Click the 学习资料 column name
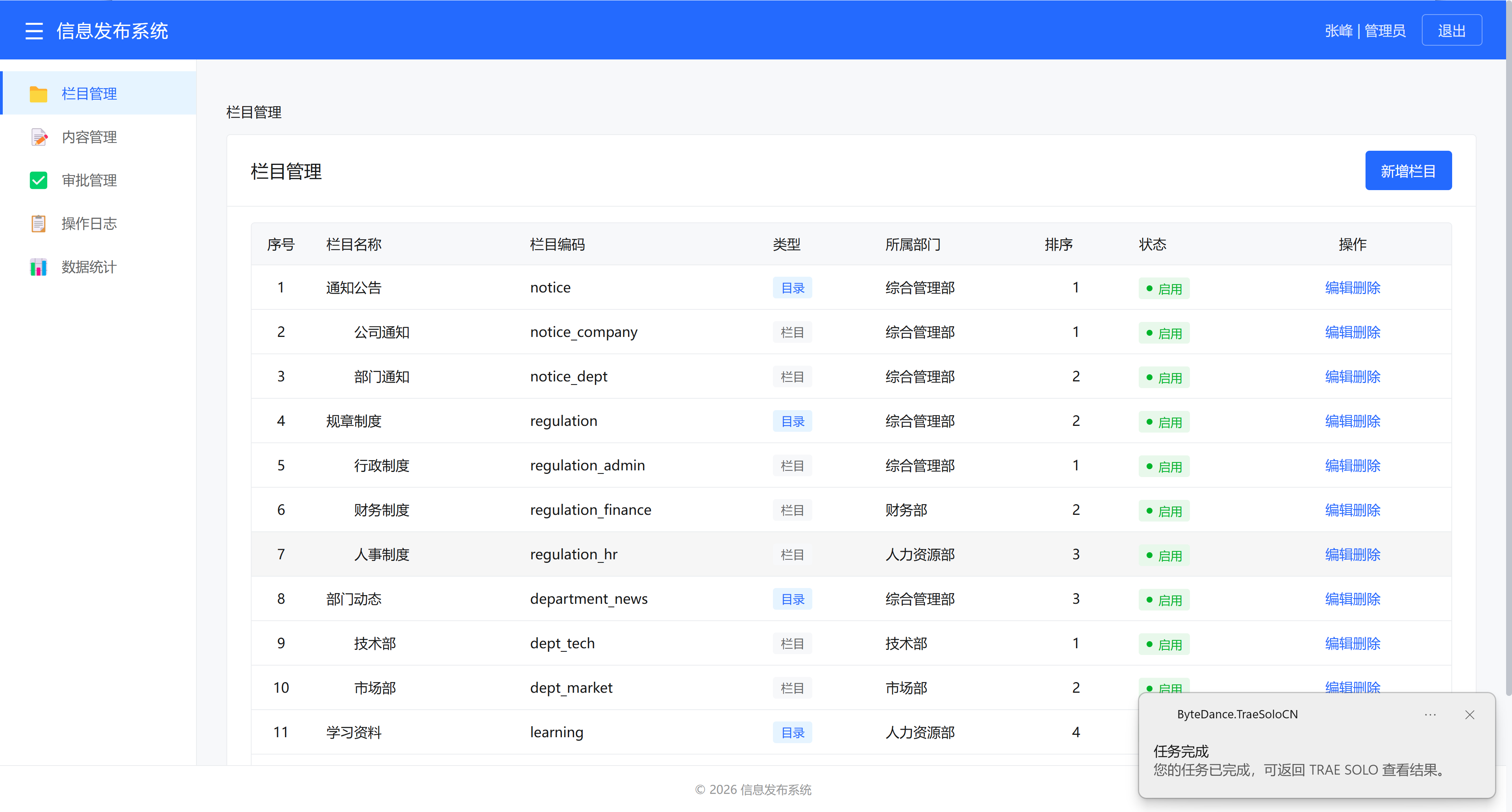The image size is (1512, 812). coord(354,732)
